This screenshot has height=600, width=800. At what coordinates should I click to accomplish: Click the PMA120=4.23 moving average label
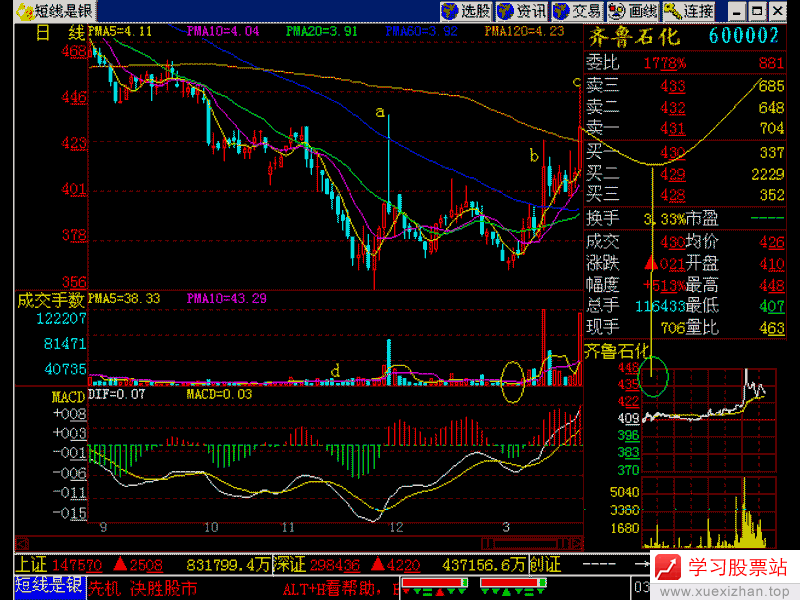tap(524, 31)
